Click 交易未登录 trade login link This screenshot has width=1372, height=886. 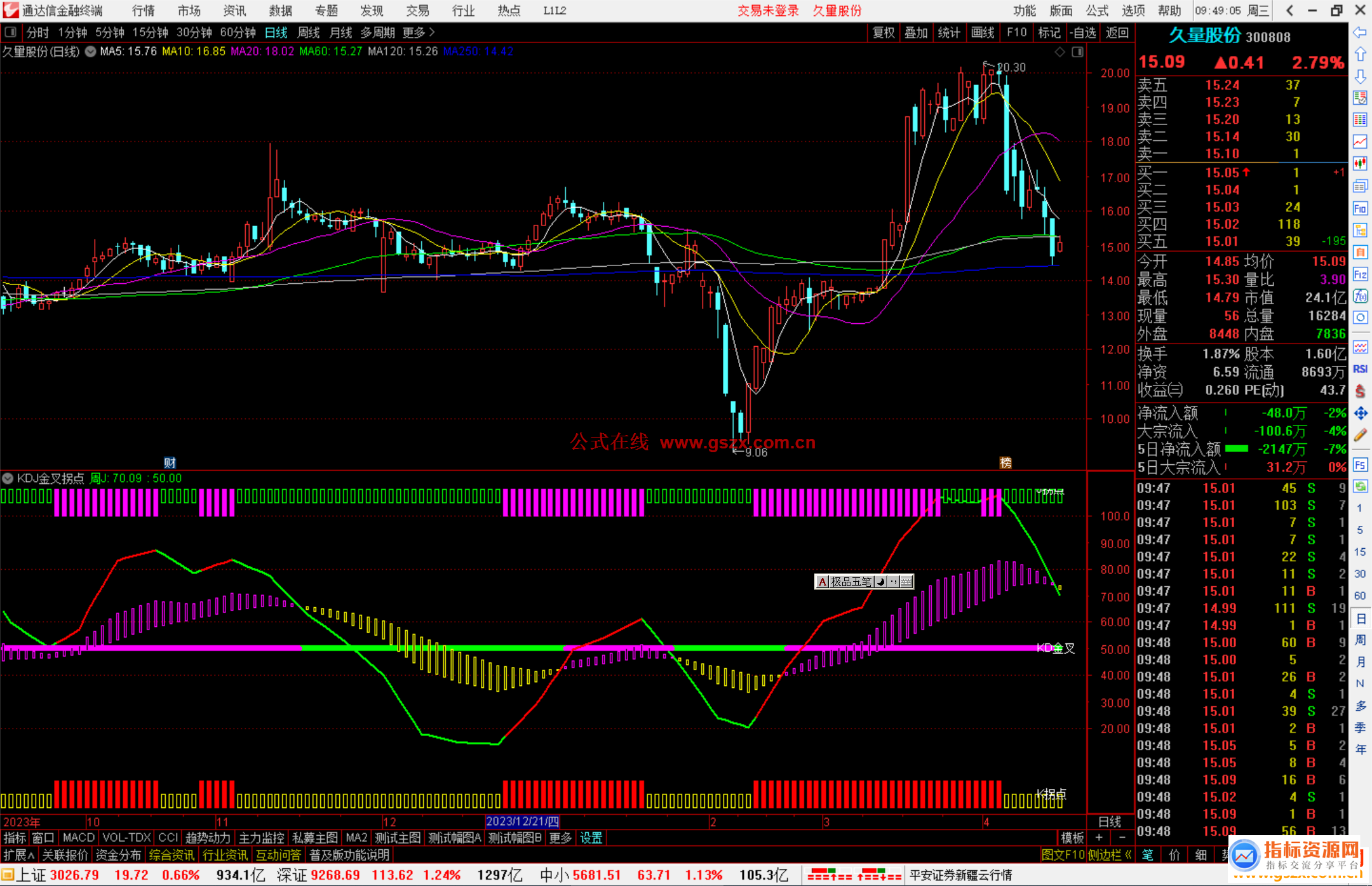click(768, 11)
